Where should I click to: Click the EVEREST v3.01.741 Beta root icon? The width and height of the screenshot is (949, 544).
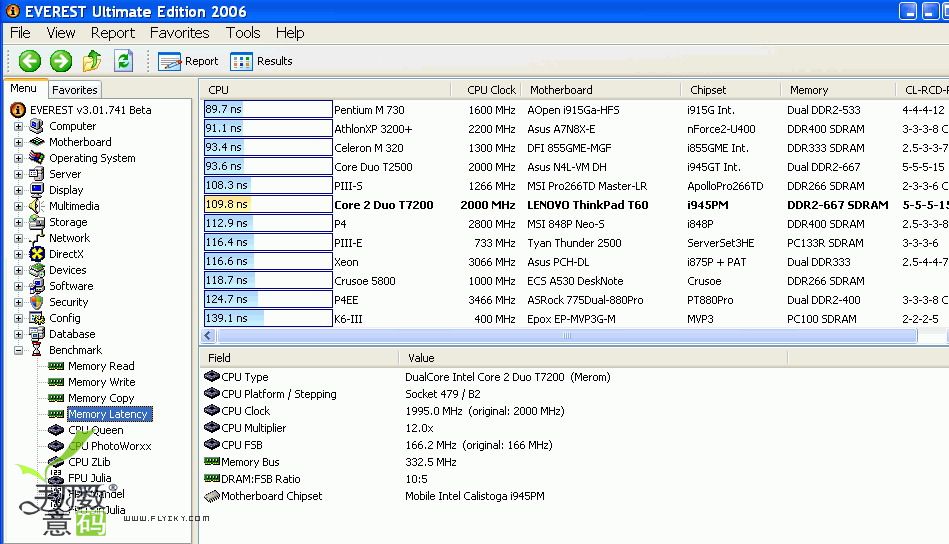pyautogui.click(x=18, y=110)
